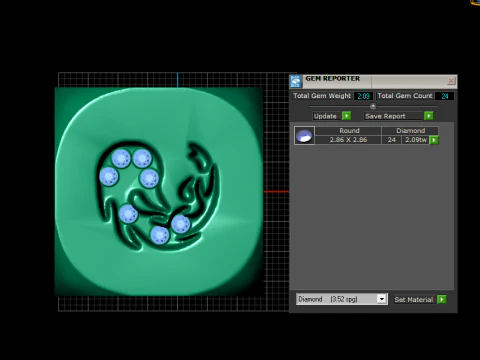Image resolution: width=480 pixels, height=360 pixels.
Task: Click the green arrow beside Update
Action: tap(347, 116)
